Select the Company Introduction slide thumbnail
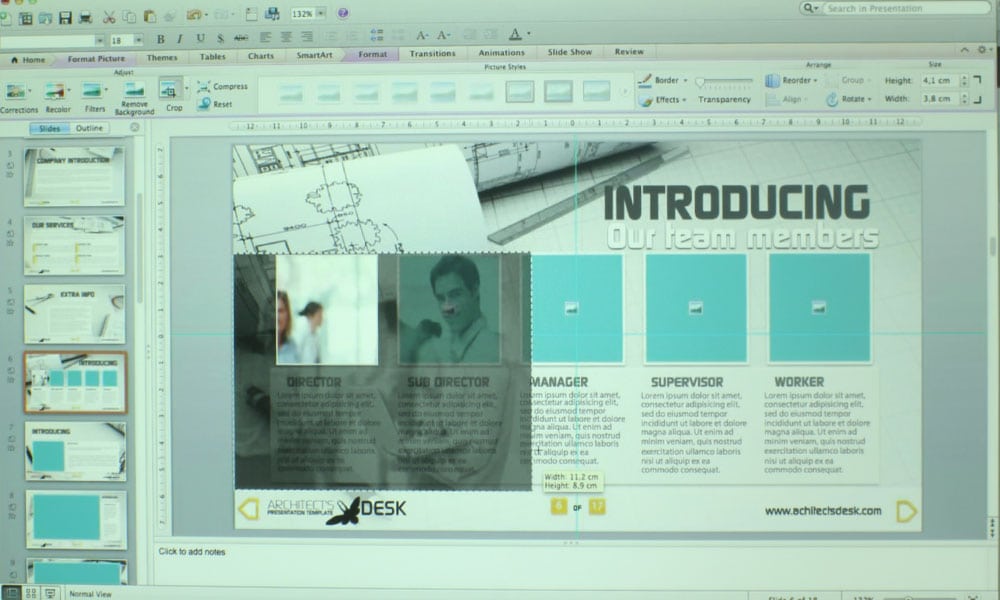 pyautogui.click(x=74, y=176)
